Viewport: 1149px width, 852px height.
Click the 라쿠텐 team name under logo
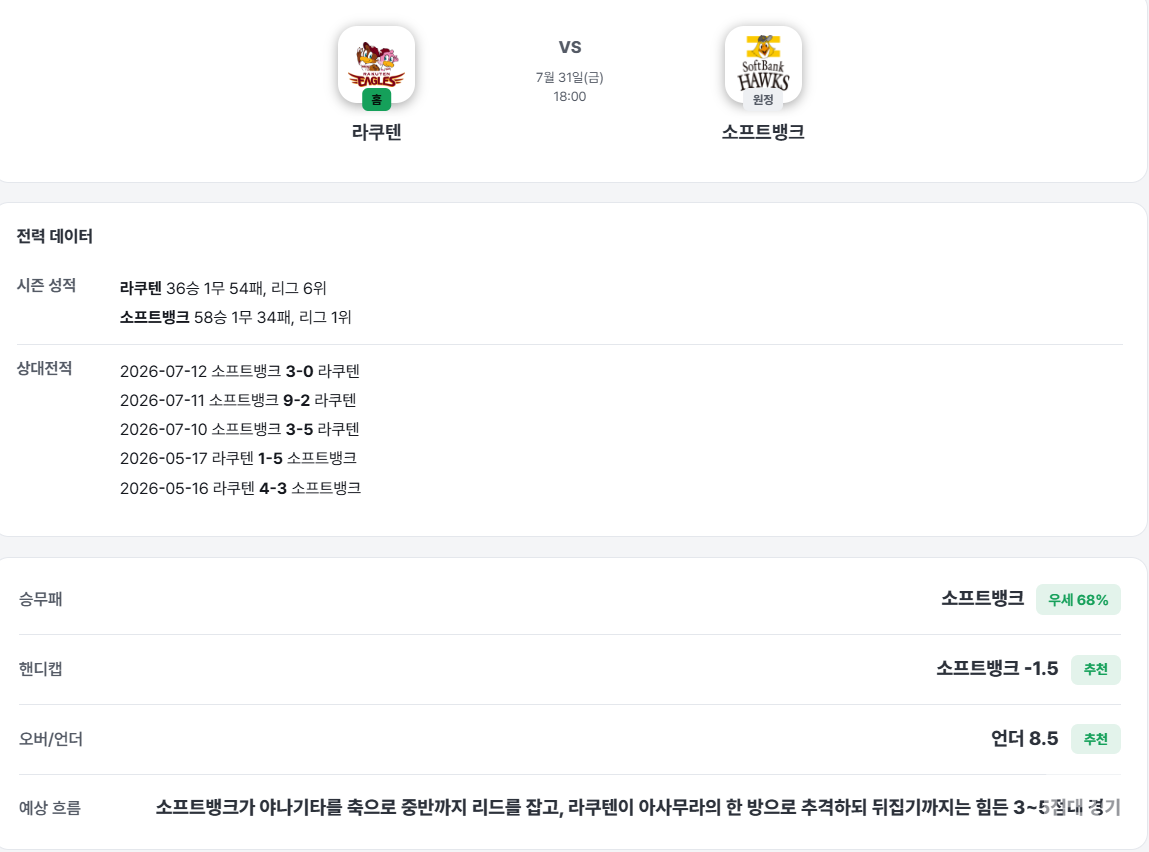pos(376,132)
